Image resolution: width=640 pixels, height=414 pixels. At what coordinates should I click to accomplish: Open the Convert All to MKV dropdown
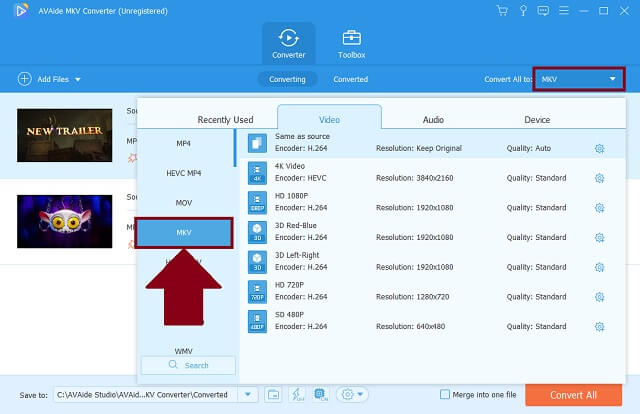pos(579,79)
